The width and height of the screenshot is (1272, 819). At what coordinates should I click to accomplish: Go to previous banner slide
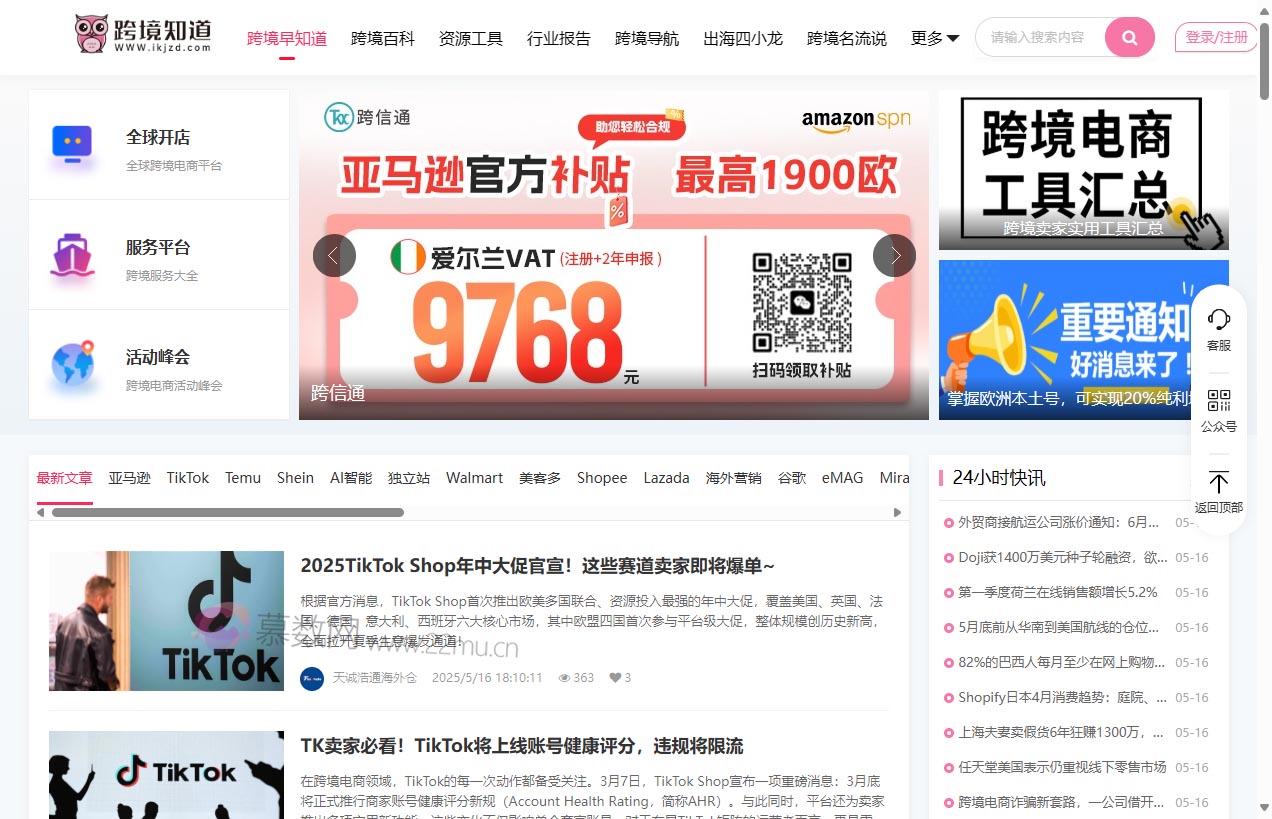[334, 256]
